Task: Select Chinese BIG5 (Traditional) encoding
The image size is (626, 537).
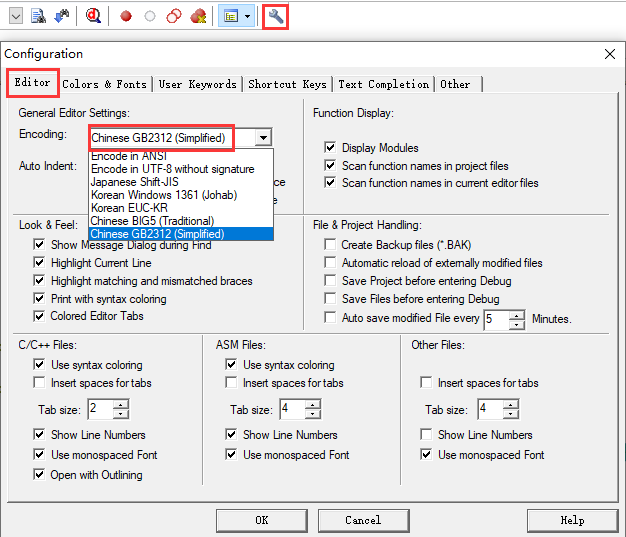Action: point(157,221)
